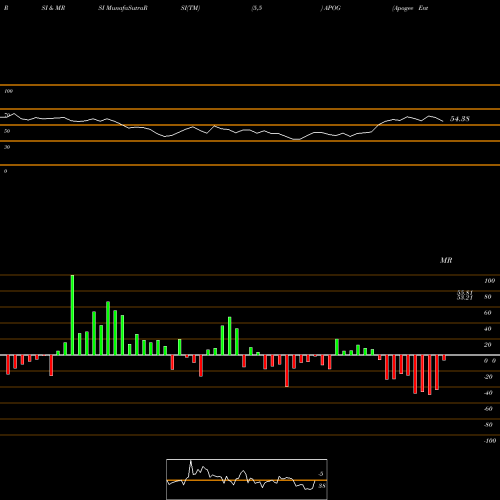
Task: Click the end point of the RSI line
Action: click(x=443, y=121)
